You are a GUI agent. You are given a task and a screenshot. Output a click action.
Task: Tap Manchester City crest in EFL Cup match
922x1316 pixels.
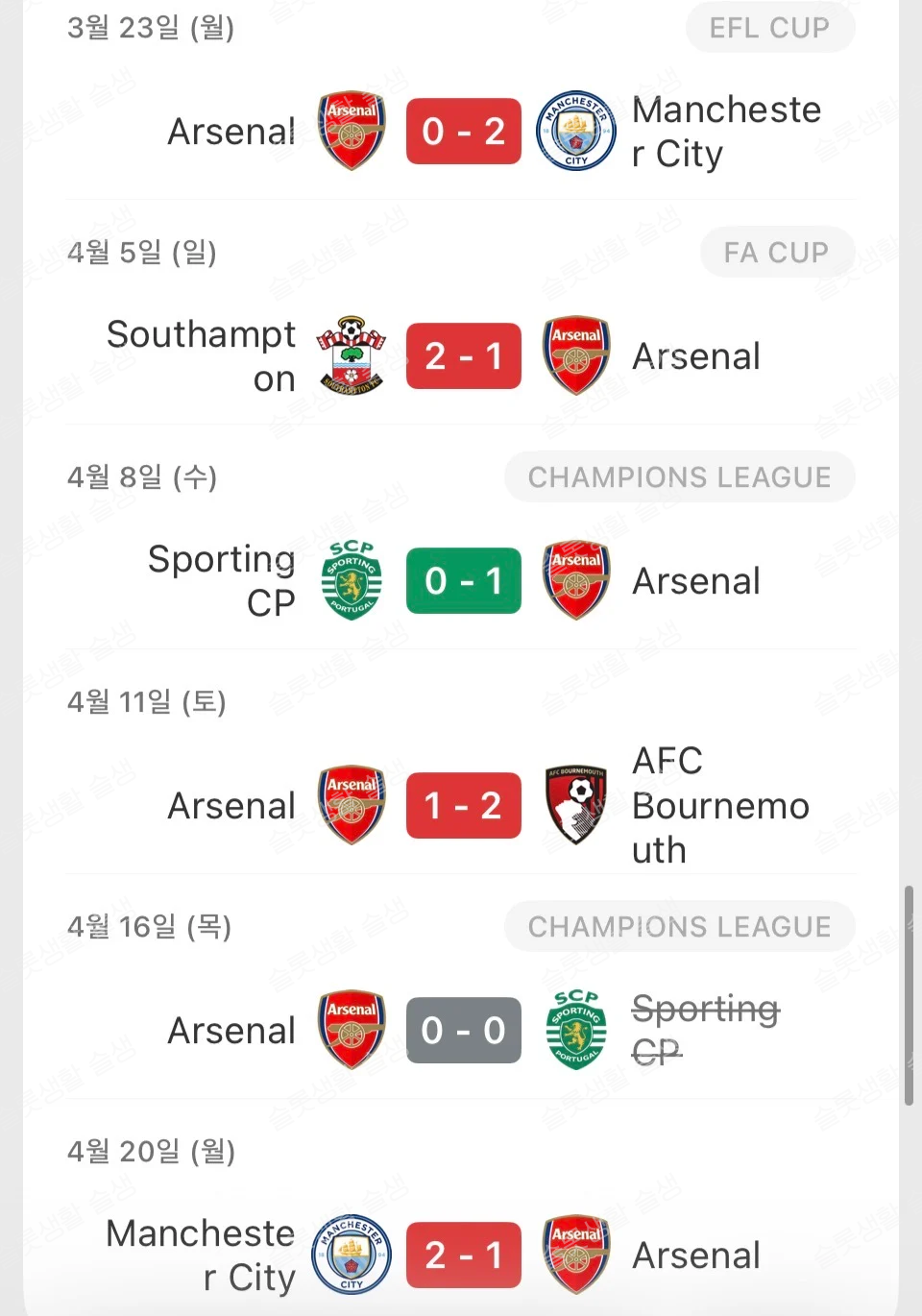point(575,132)
